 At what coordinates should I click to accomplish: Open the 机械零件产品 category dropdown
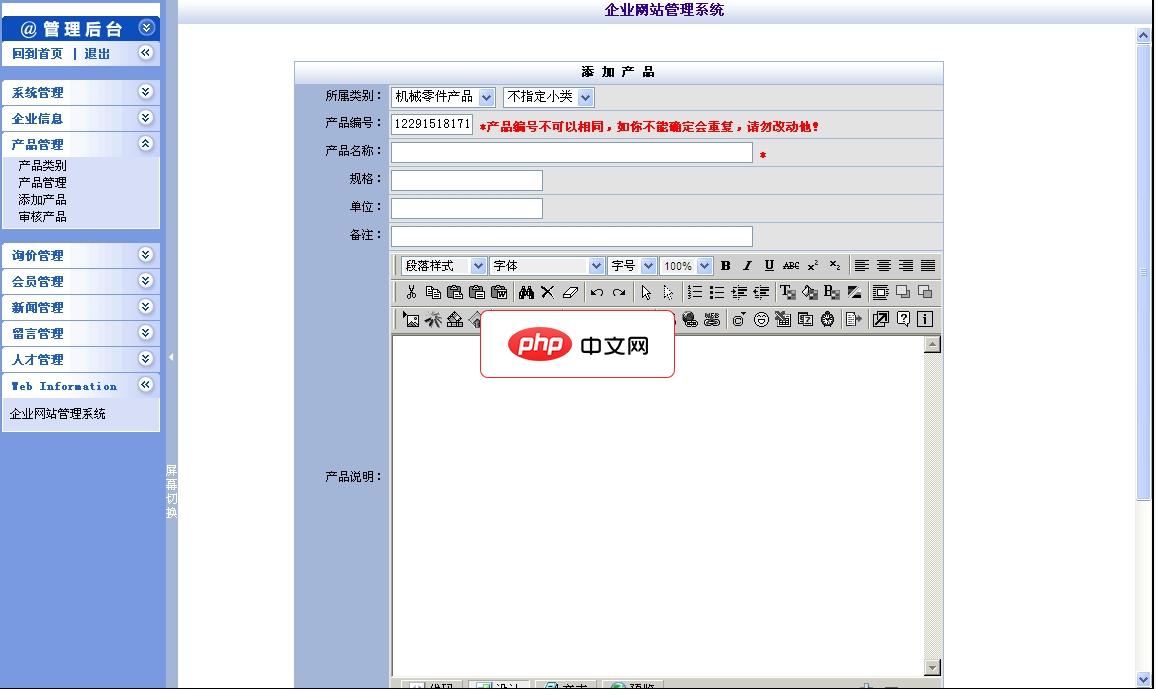pyautogui.click(x=443, y=97)
